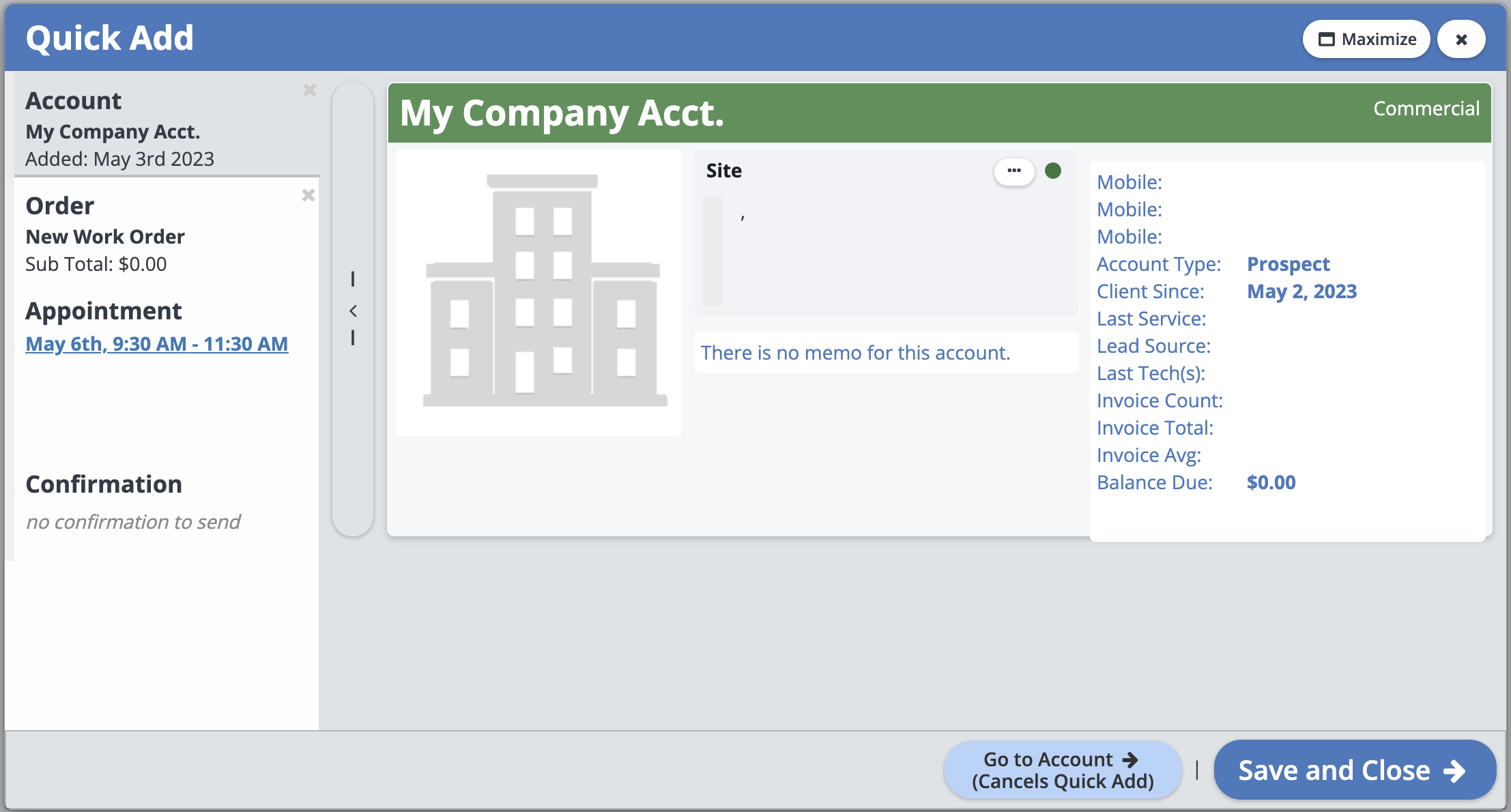Click the Prospect account type value
This screenshot has height=812, width=1511.
(1289, 264)
